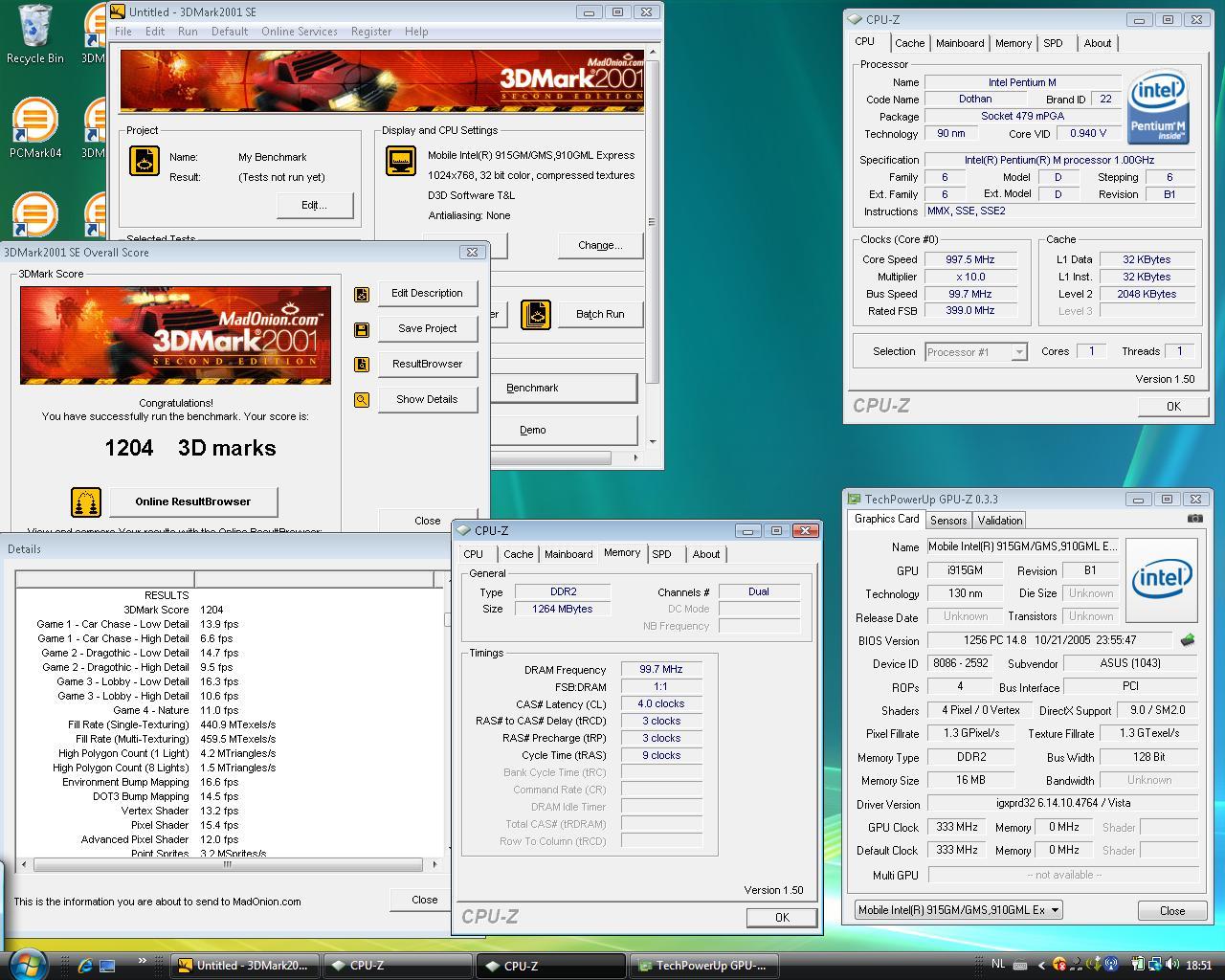Switch to TechPowerUp GPU-Z taskbar button

pos(703,966)
